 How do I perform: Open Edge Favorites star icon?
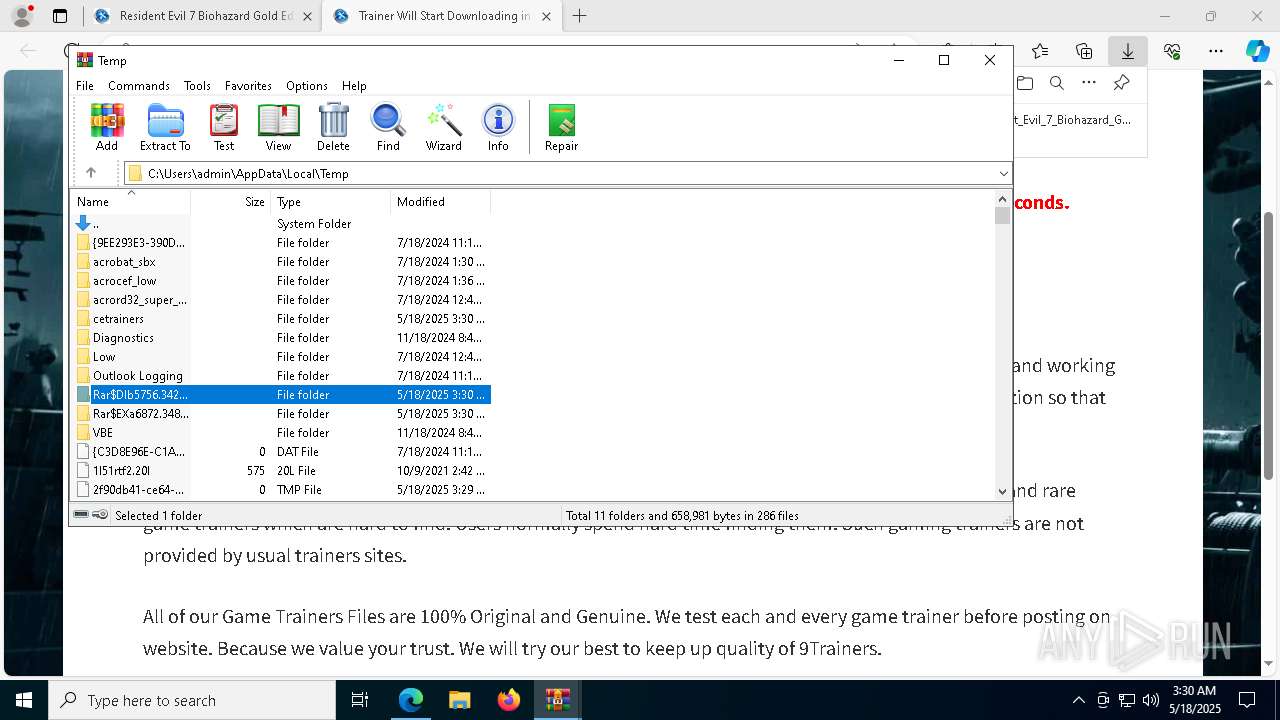pos(1040,51)
